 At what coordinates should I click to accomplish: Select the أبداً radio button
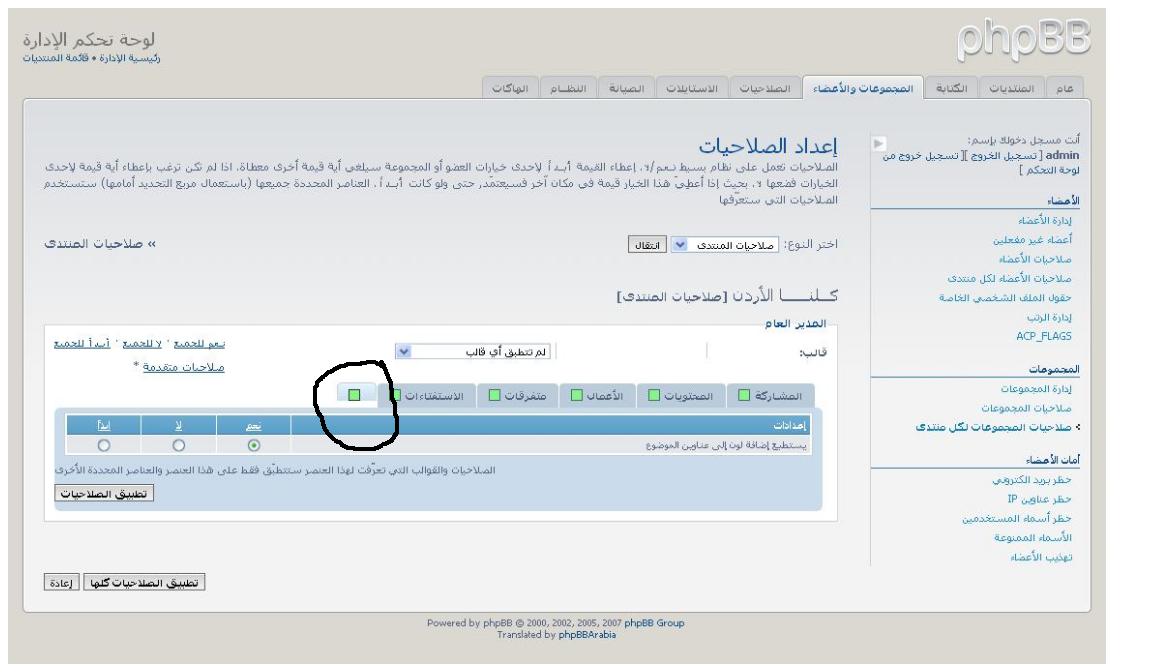click(102, 445)
